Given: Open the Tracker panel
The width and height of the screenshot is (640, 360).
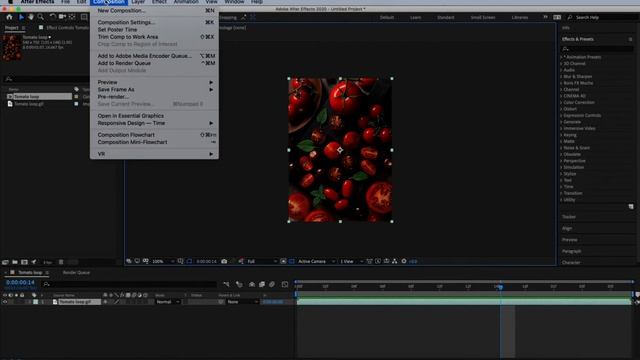Looking at the screenshot, I should (x=569, y=217).
